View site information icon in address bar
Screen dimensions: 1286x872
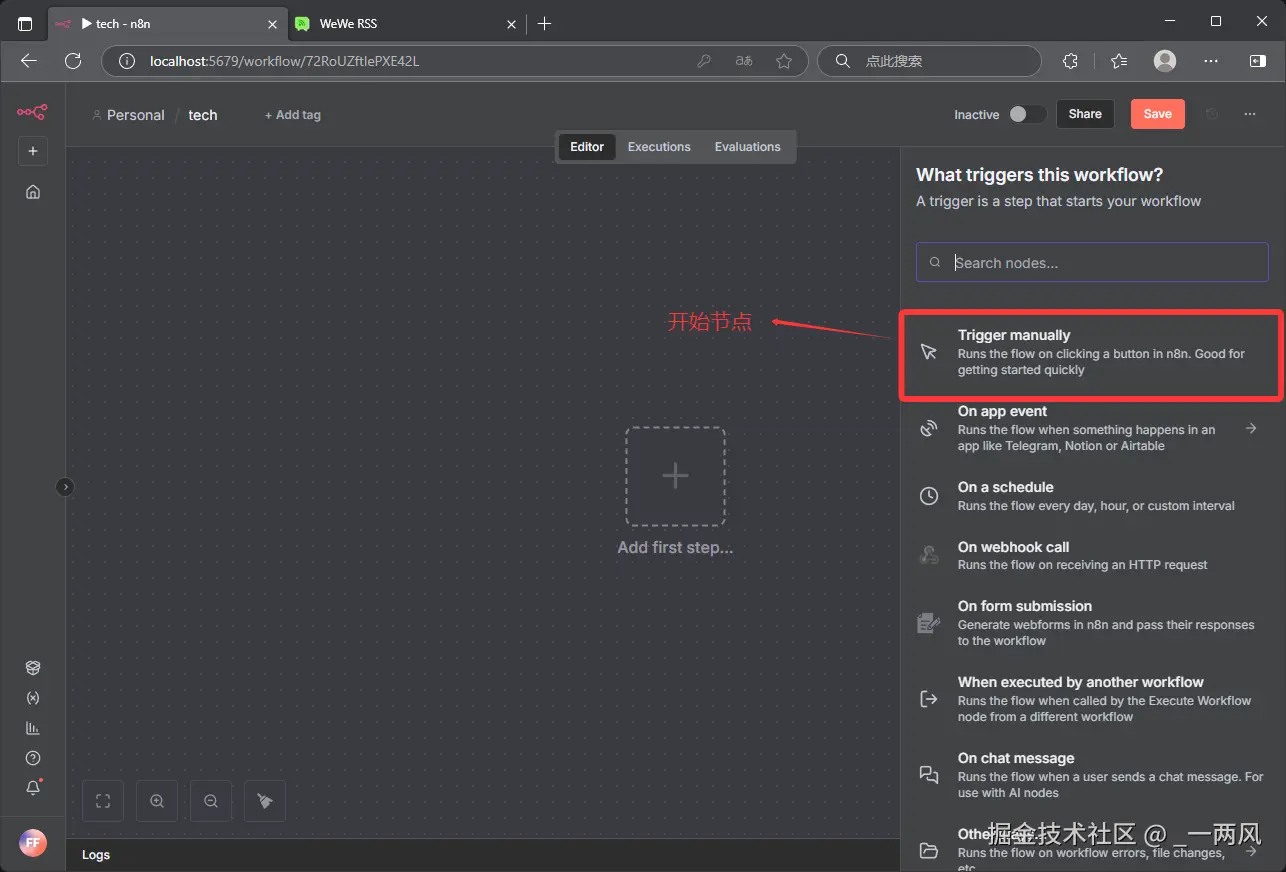tap(126, 61)
